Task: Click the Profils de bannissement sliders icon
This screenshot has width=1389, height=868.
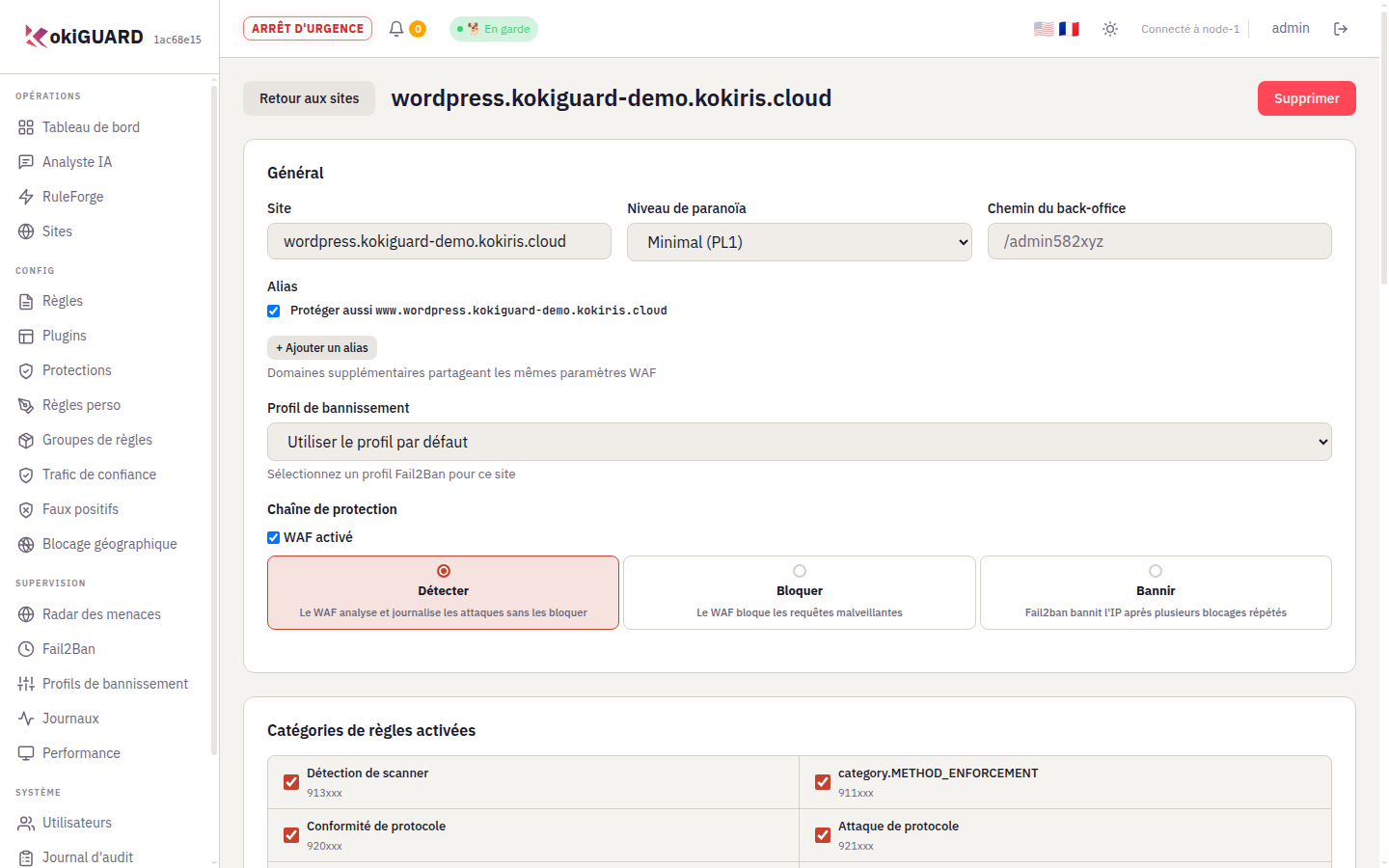Action: pyautogui.click(x=26, y=684)
